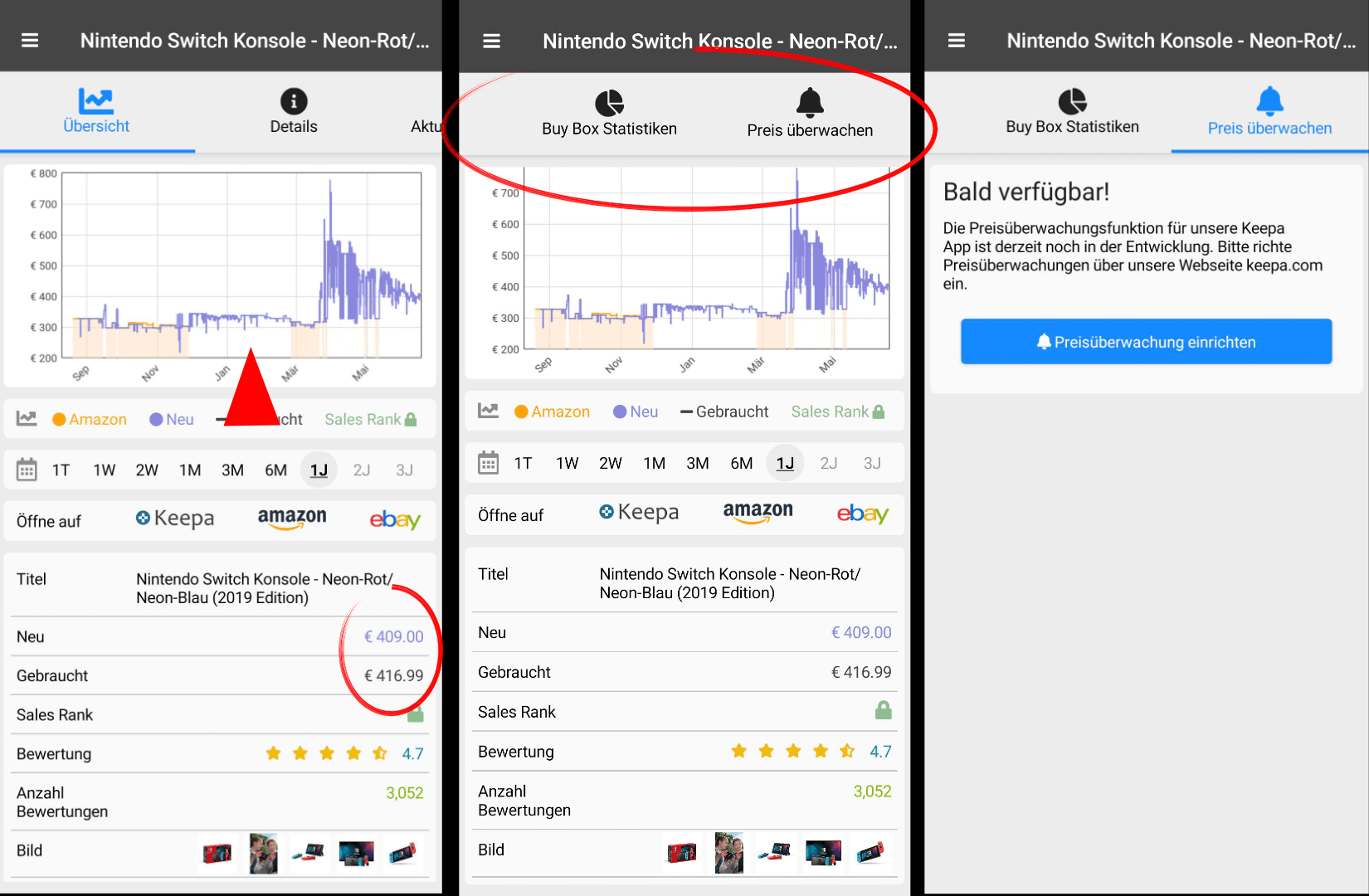The height and width of the screenshot is (896, 1369).
Task: Open the hamburger menu in the right screen
Action: click(956, 41)
